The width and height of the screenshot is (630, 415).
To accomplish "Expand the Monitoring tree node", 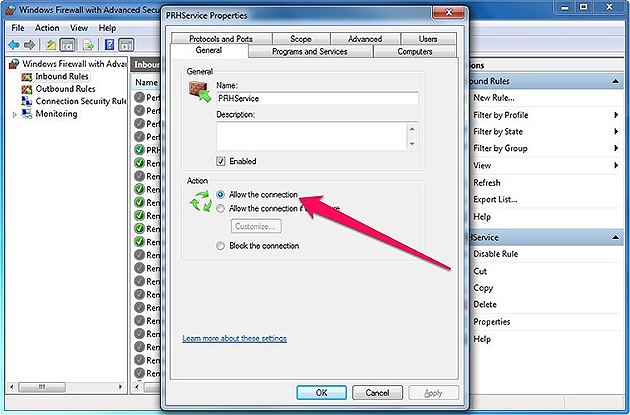I will [x=14, y=114].
